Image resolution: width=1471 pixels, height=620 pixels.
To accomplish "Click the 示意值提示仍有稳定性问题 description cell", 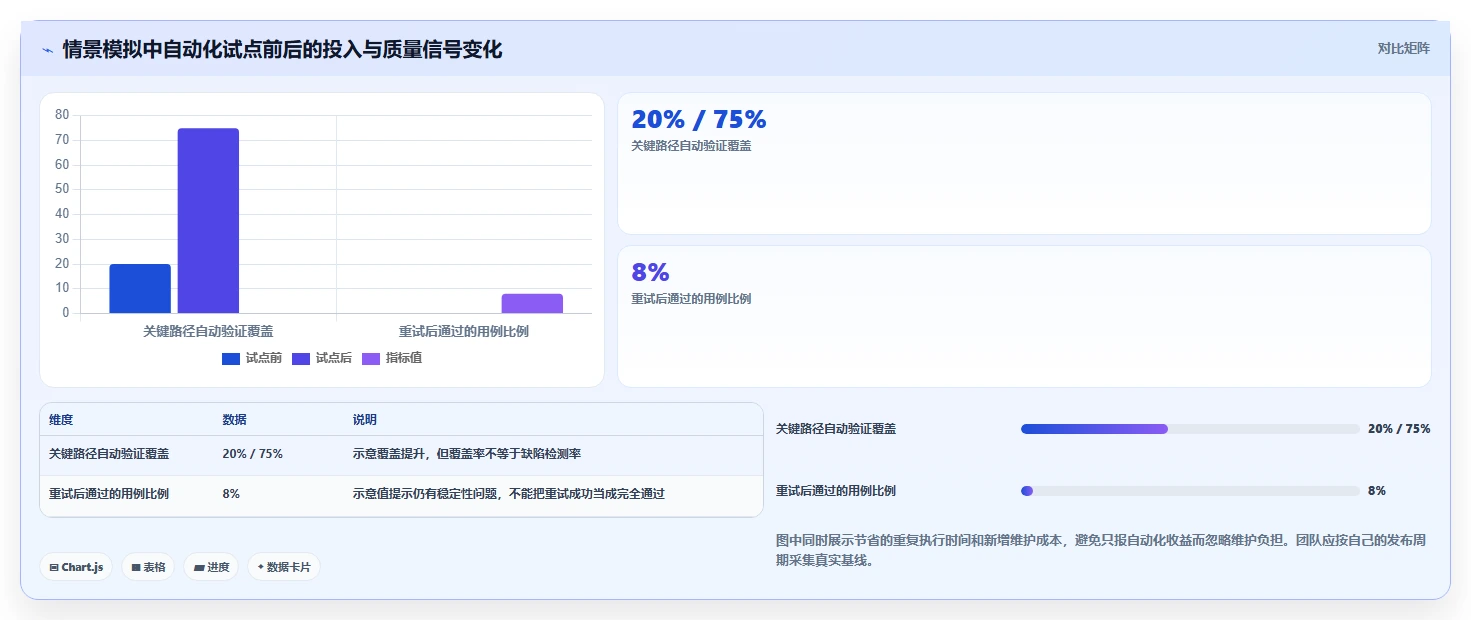I will (x=509, y=494).
